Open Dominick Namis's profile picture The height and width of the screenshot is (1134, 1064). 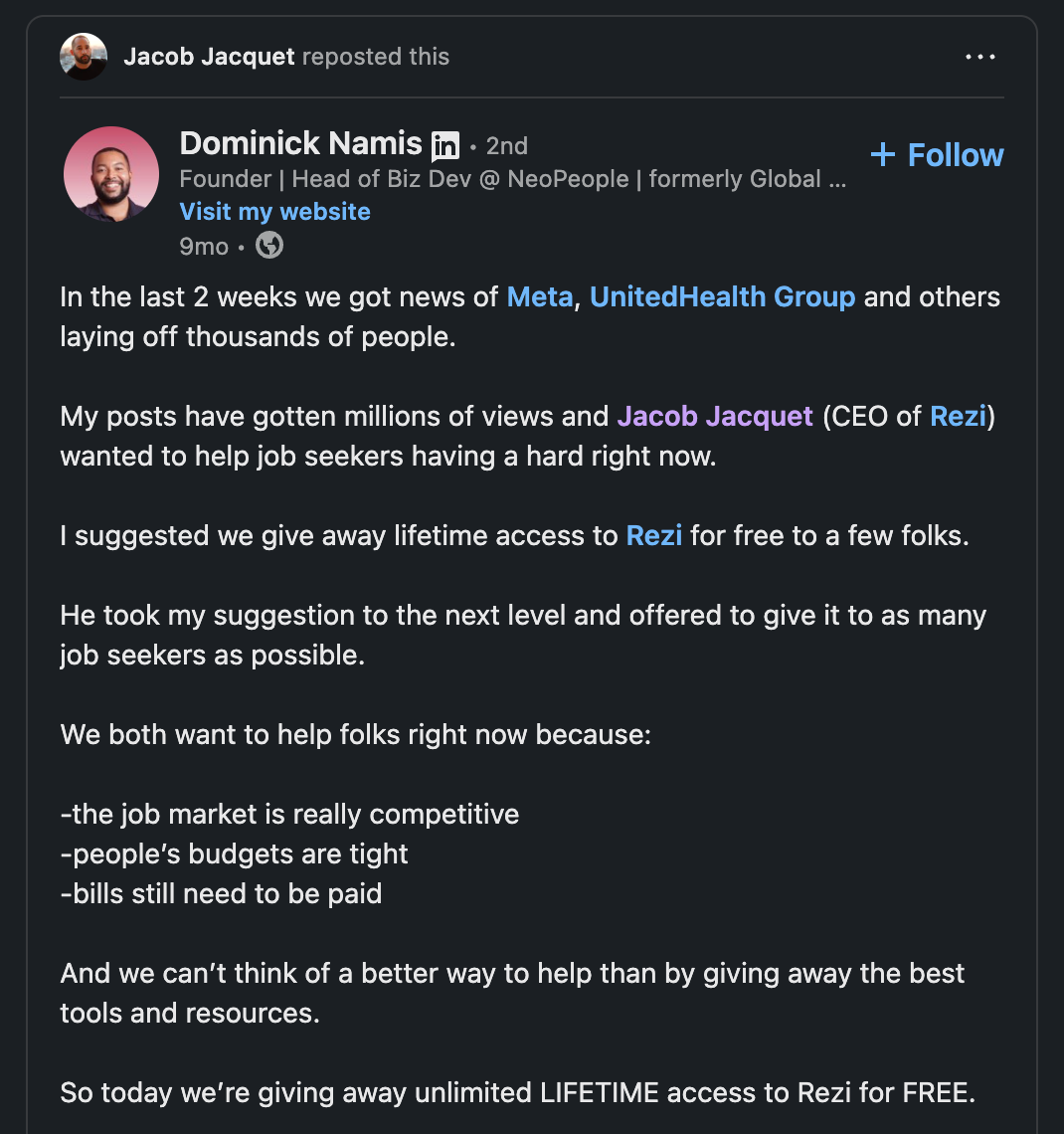[x=111, y=174]
